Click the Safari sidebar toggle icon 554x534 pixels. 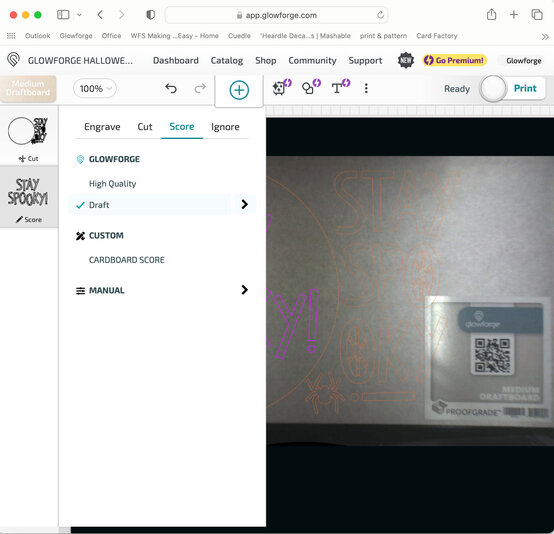click(63, 15)
